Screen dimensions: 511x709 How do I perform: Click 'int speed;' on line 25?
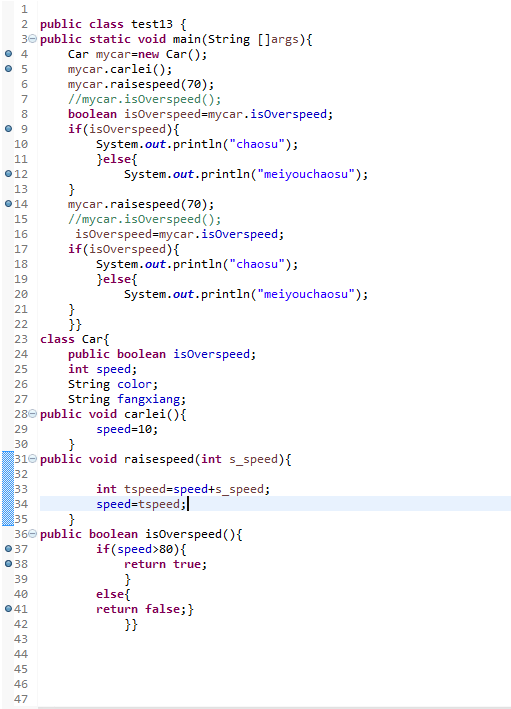[102, 369]
